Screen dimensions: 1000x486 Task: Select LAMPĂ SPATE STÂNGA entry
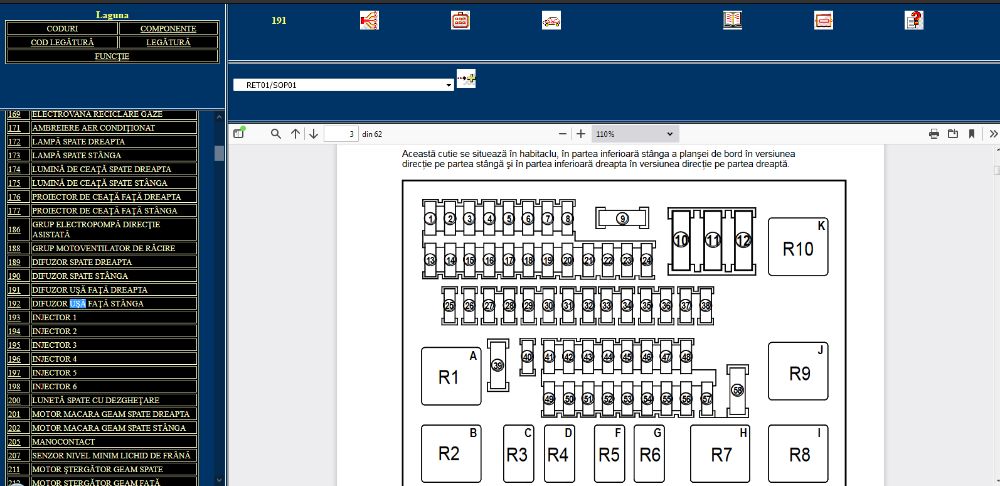coord(114,155)
